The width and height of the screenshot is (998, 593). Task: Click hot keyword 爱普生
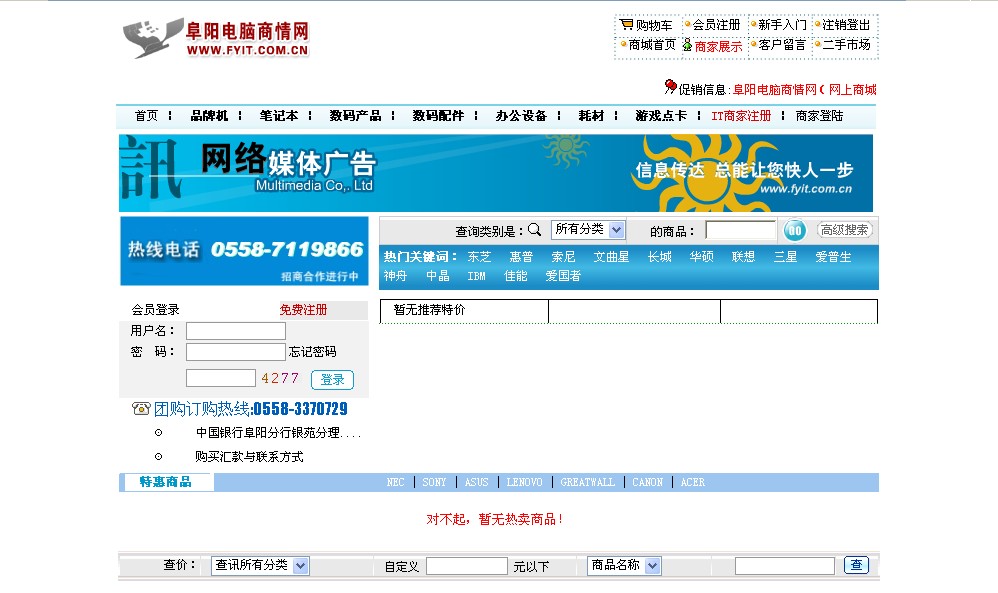[x=833, y=257]
